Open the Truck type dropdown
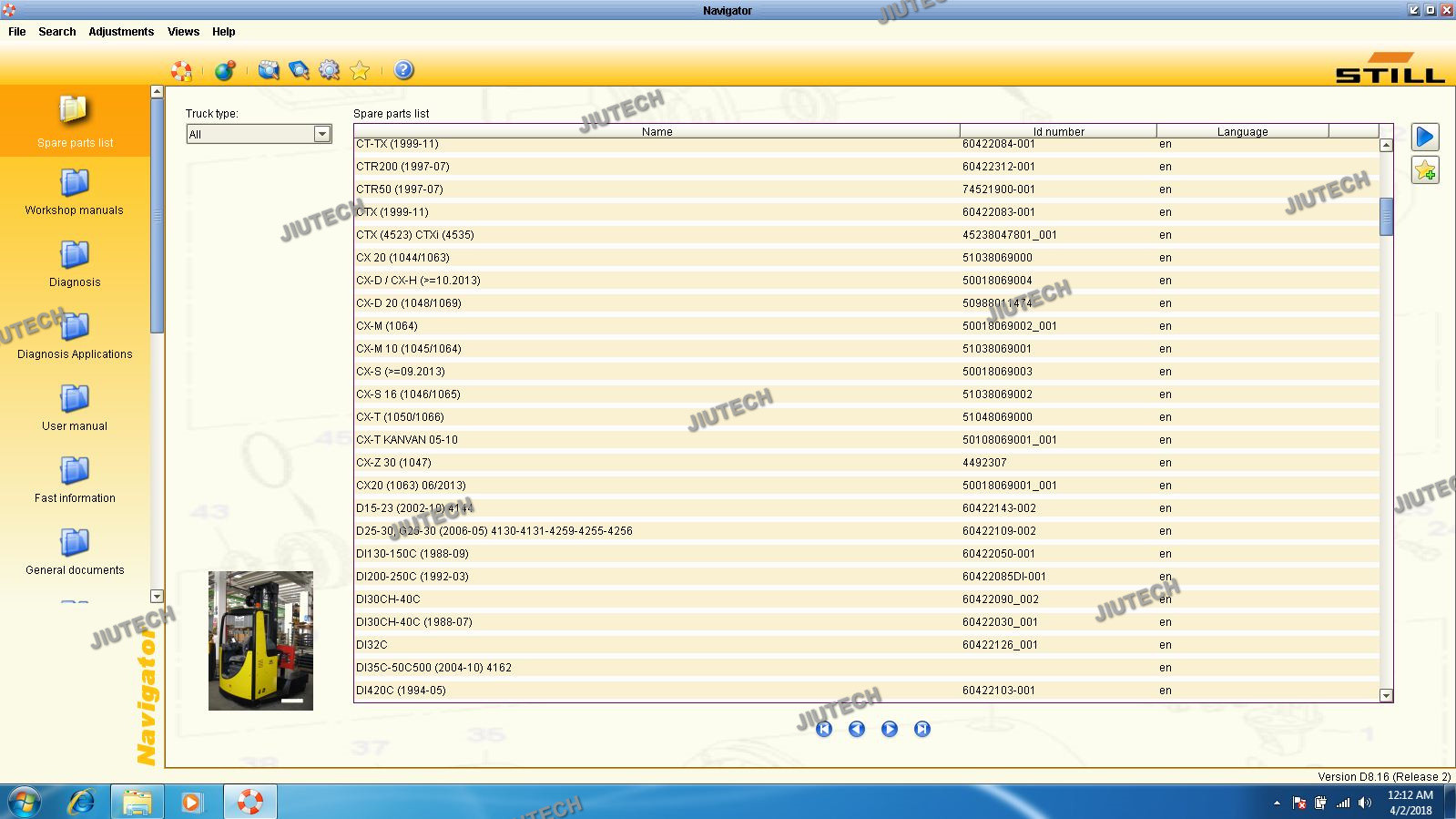 coord(259,134)
